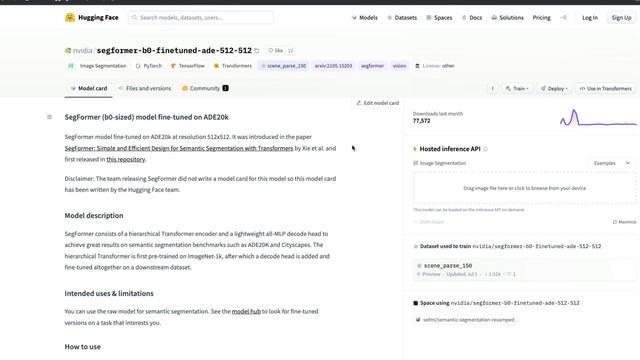Expand the Train dropdown
This screenshot has width=640, height=360.
coord(517,89)
